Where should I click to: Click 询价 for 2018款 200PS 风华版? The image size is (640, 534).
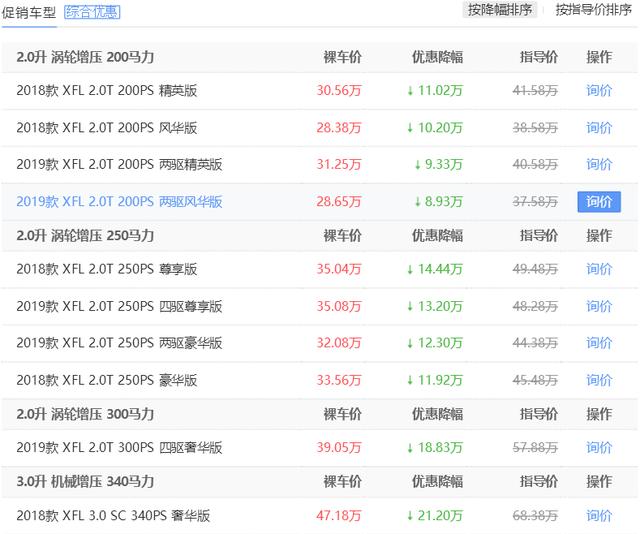pyautogui.click(x=599, y=128)
